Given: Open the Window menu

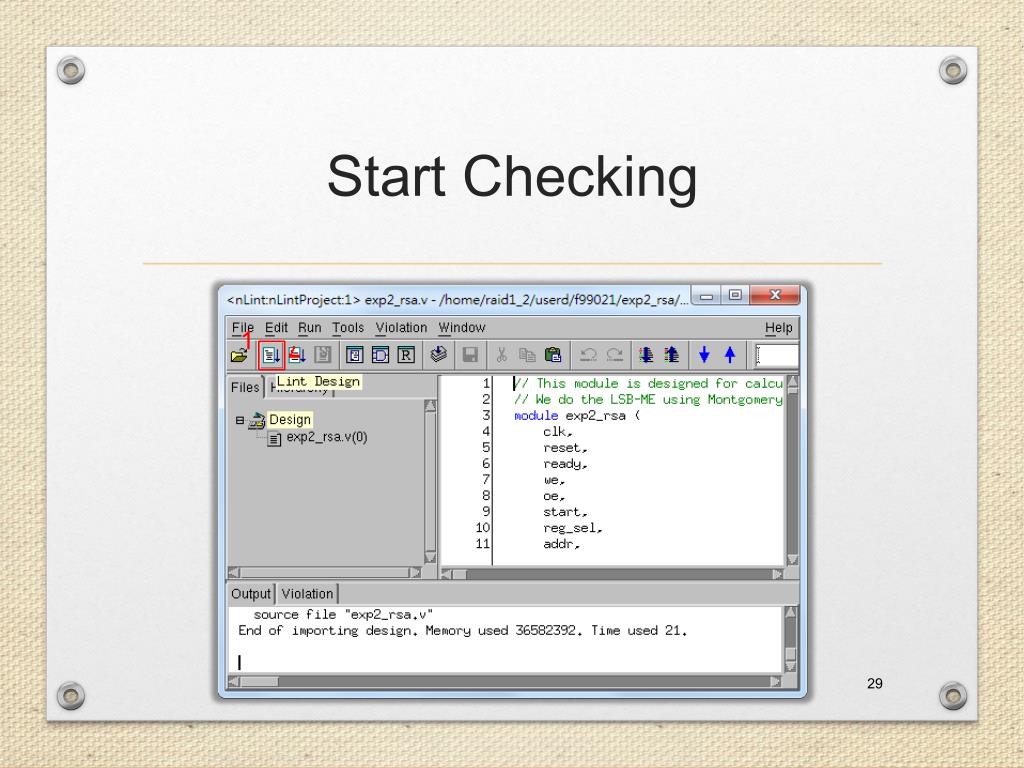Looking at the screenshot, I should click(x=462, y=328).
